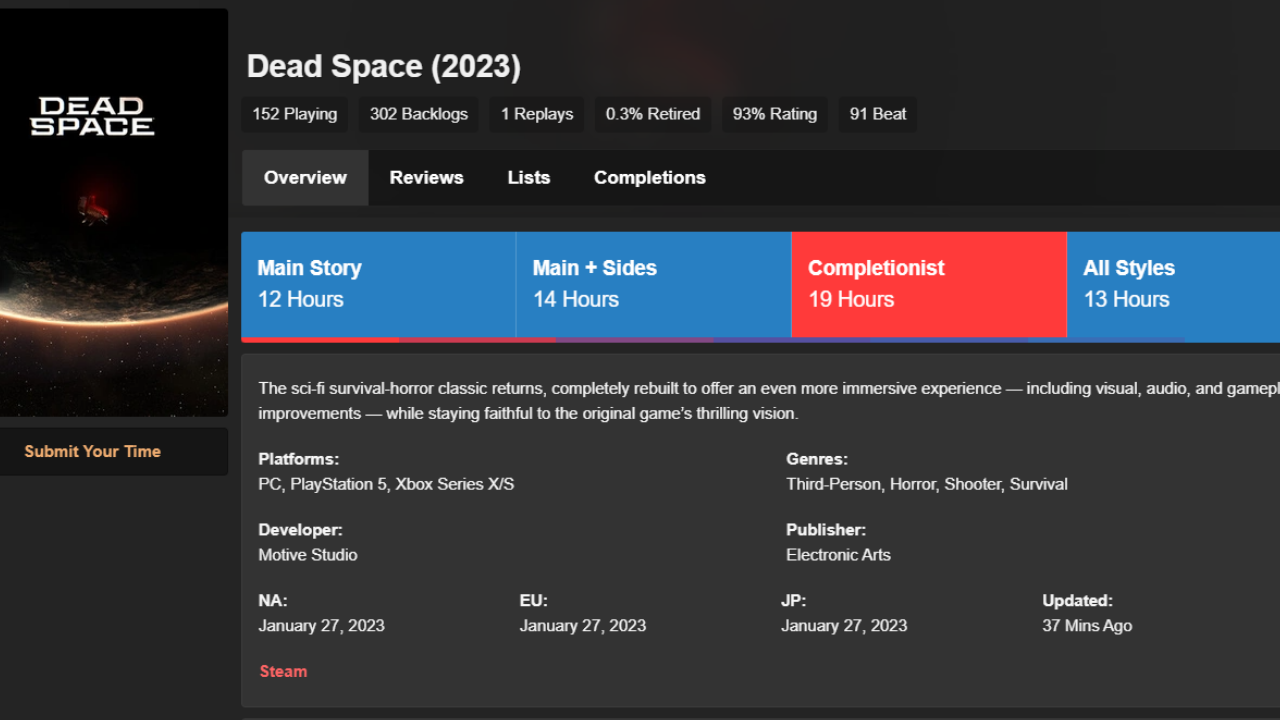Click the 91 Beat stat badge
Screen dimensions: 1280x720
(877, 114)
